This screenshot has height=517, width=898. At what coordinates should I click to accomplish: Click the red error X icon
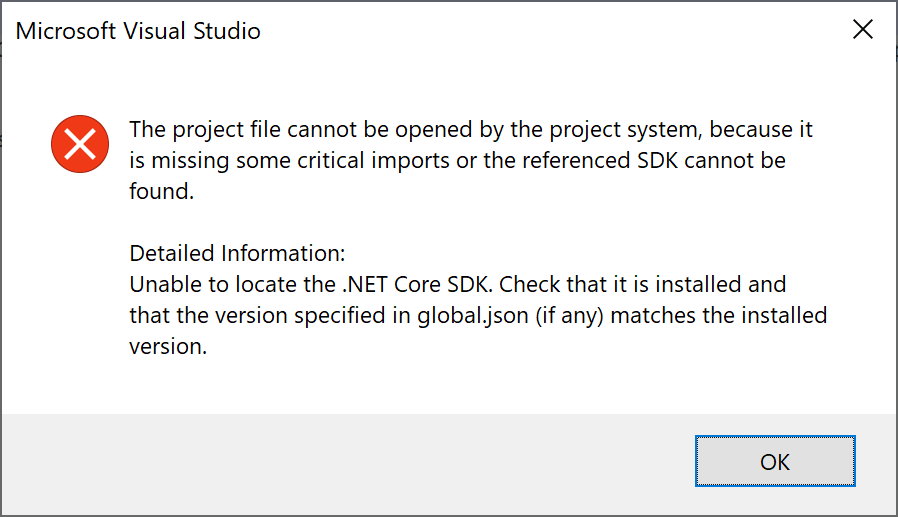pos(80,144)
